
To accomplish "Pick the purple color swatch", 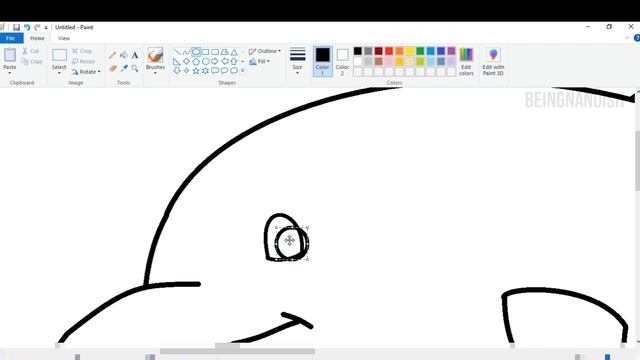I will (451, 51).
